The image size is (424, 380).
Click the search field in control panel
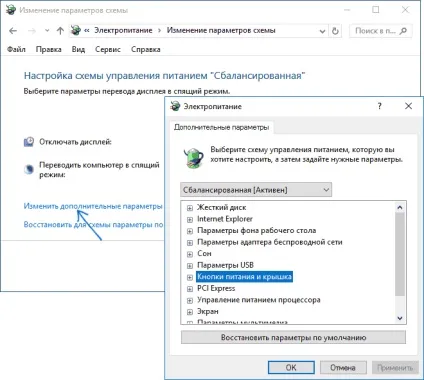coord(381,31)
